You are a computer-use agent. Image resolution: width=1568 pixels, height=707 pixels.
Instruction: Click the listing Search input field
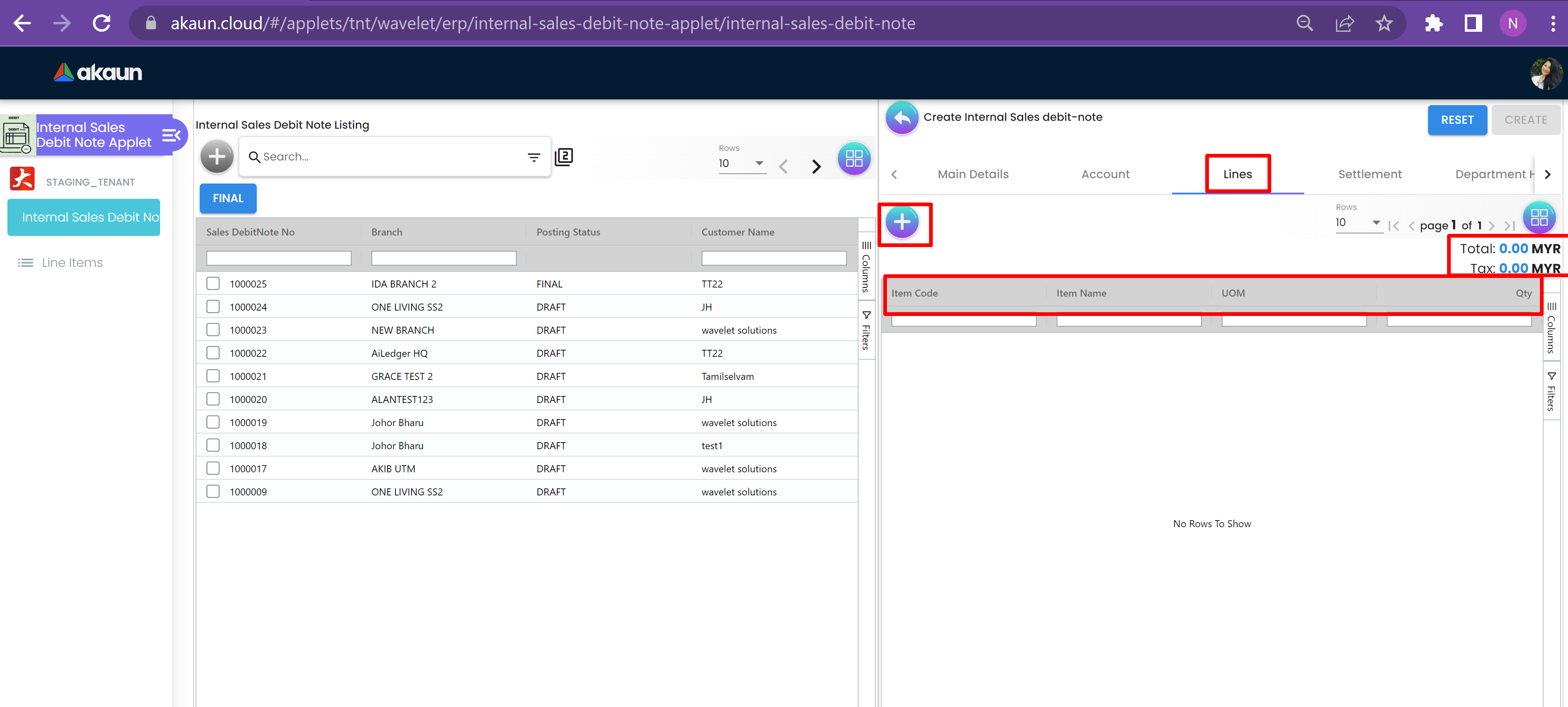tap(390, 157)
